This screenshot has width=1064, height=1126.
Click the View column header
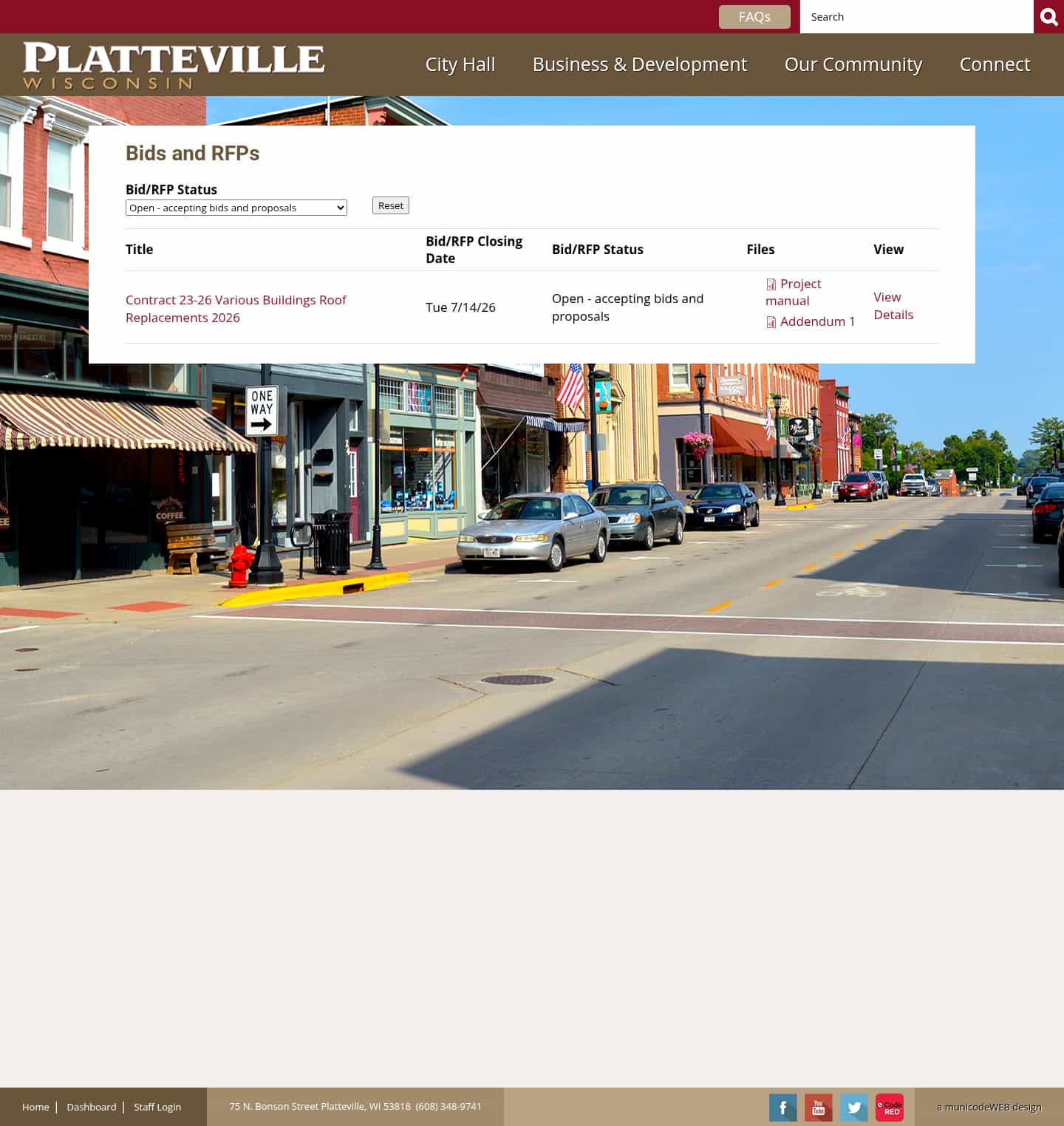[x=888, y=250]
